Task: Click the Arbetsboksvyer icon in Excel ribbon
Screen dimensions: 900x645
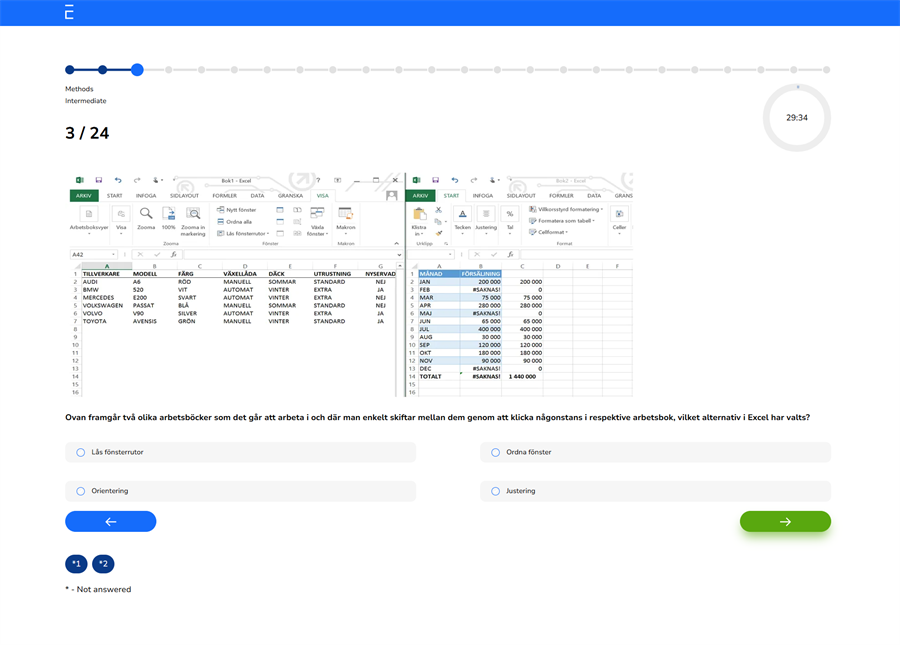Action: 88,214
